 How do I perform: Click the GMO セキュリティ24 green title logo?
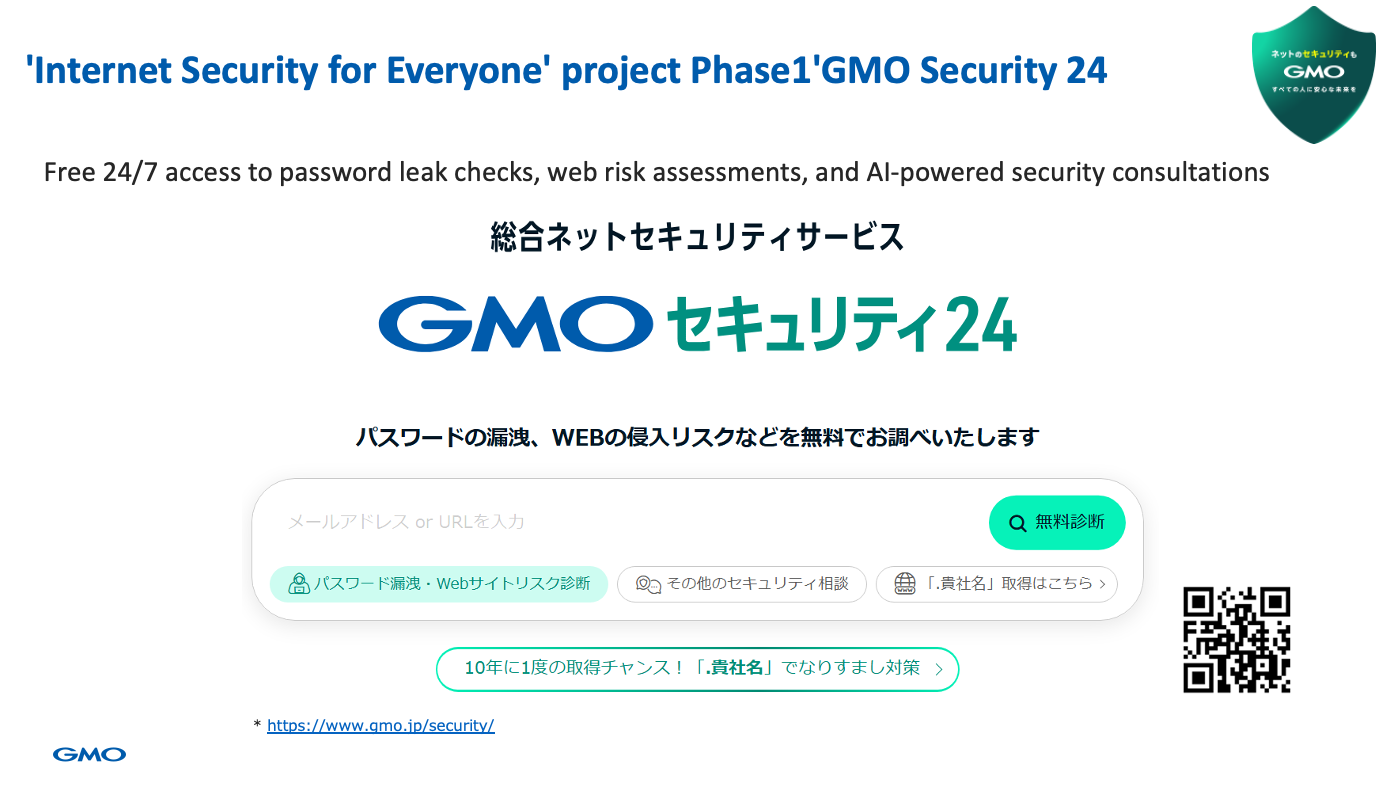click(x=842, y=323)
